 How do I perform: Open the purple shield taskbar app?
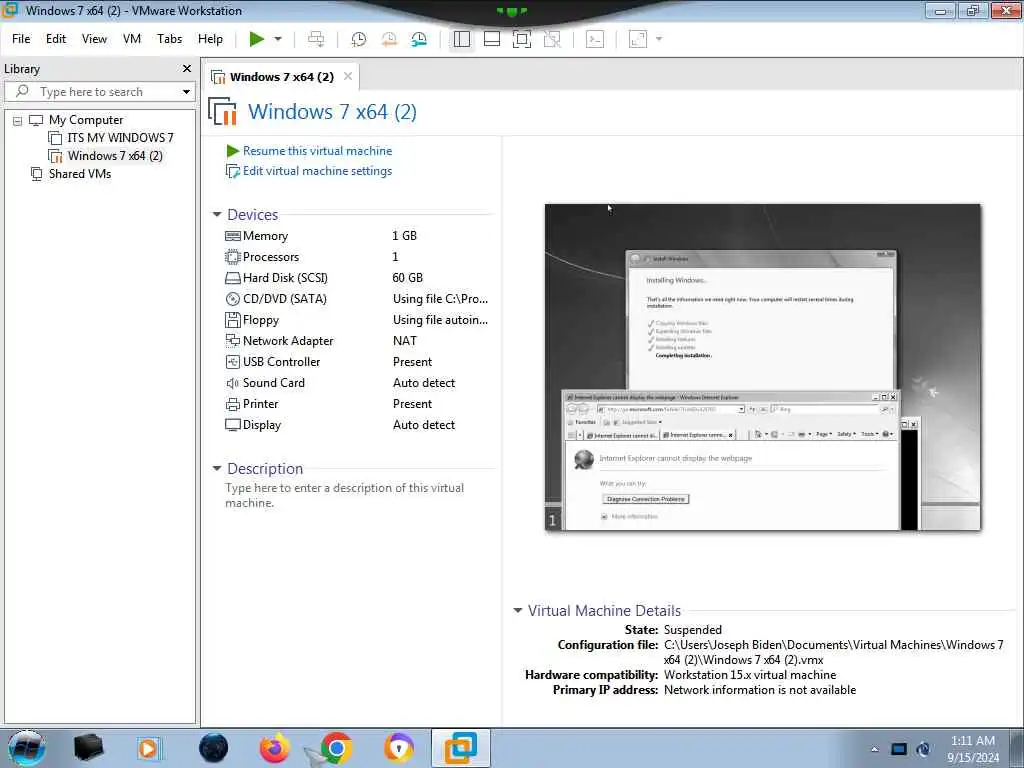click(398, 748)
